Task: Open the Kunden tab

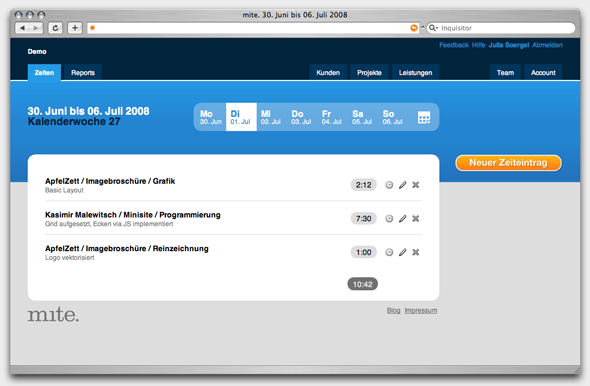Action: click(328, 72)
